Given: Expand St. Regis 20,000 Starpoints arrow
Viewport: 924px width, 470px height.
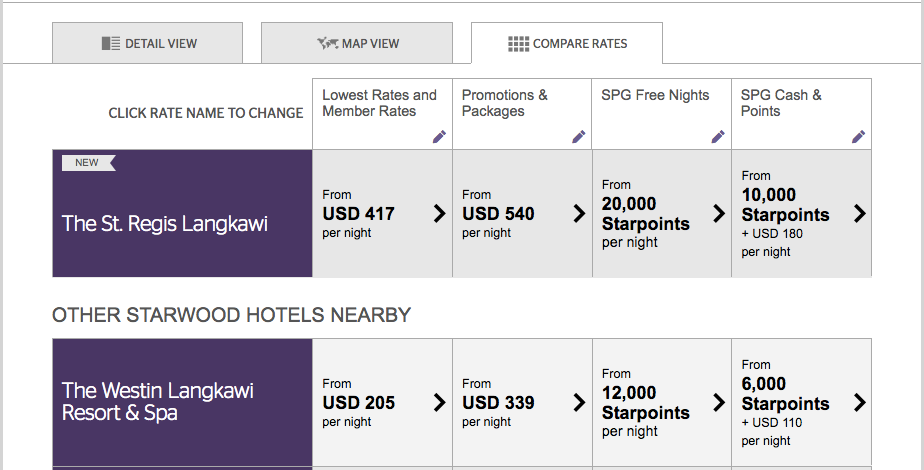Looking at the screenshot, I should [718, 213].
